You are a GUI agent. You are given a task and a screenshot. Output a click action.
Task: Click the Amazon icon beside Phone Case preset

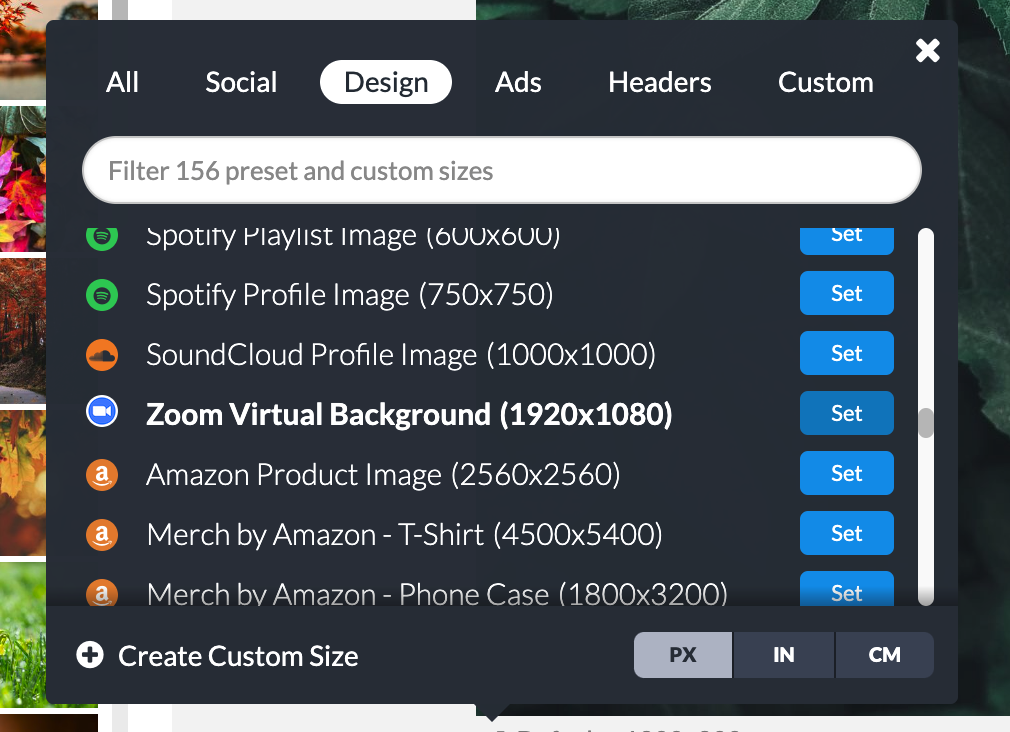pyautogui.click(x=102, y=593)
